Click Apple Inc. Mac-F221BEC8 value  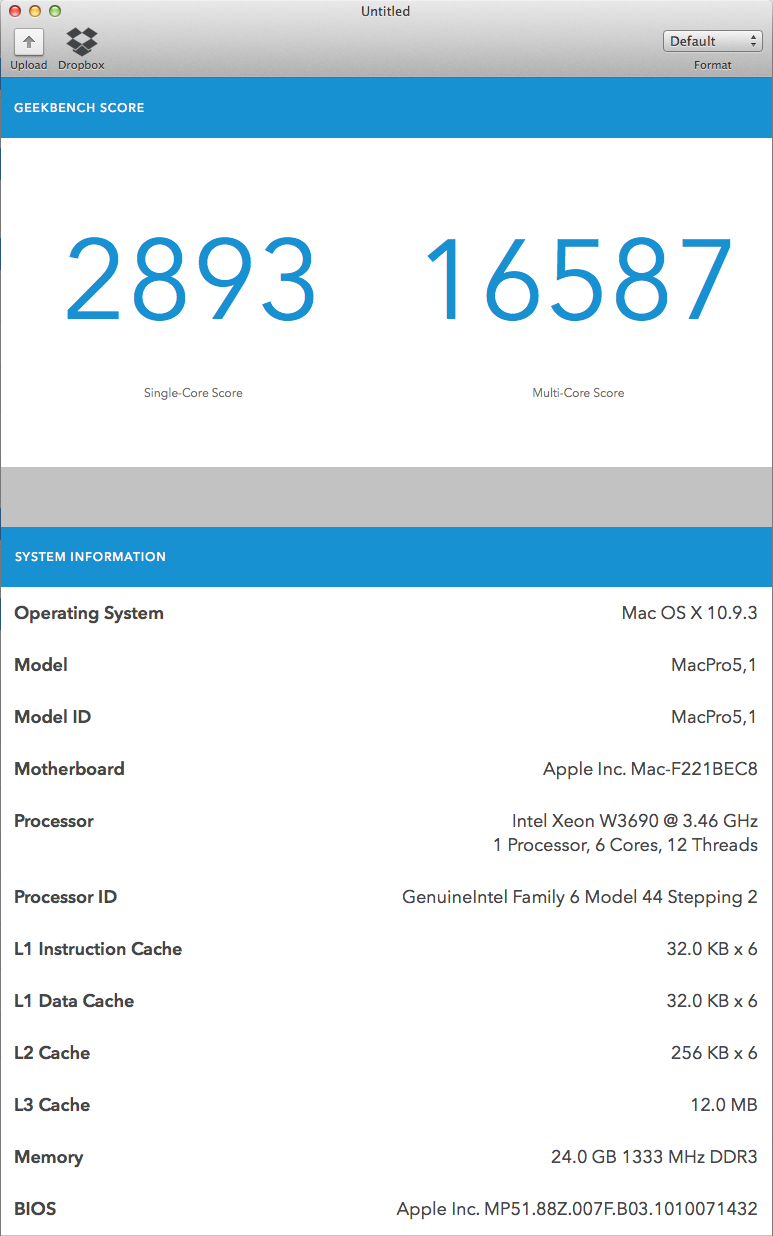[650, 769]
